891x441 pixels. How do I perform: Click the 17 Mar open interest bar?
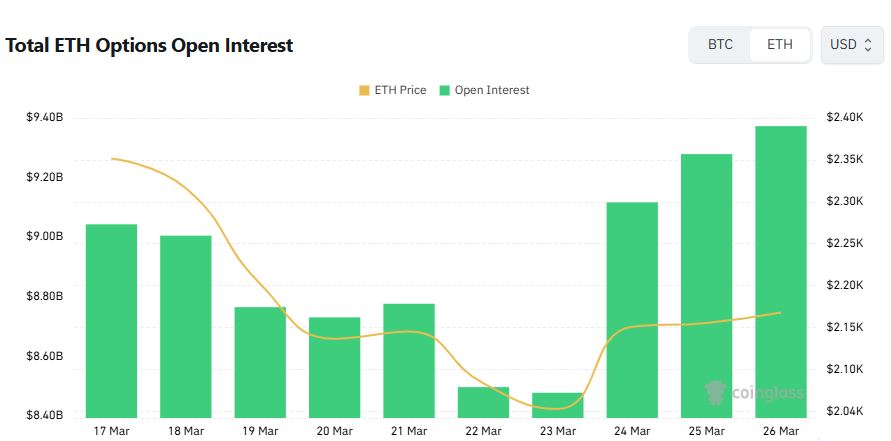[x=111, y=320]
